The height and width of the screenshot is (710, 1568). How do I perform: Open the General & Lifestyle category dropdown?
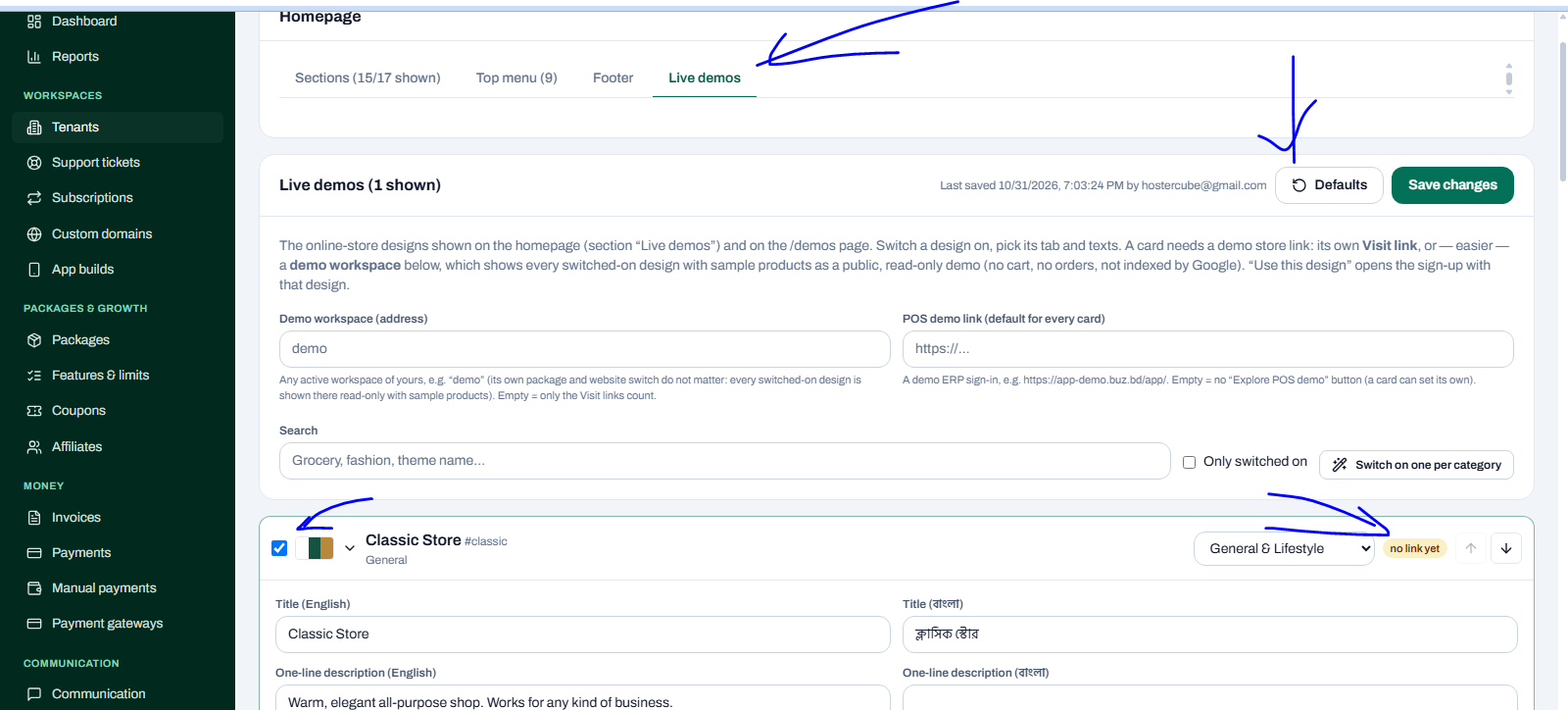(x=1284, y=548)
